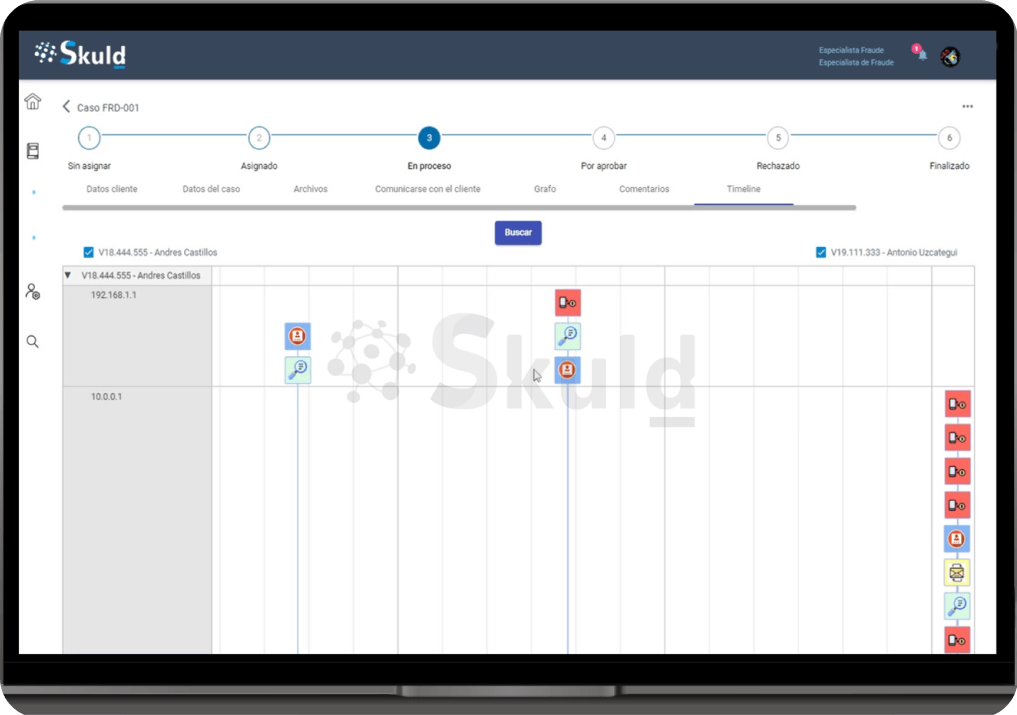This screenshot has height=715, width=1017.
Task: Open the notifications bell icon
Action: pyautogui.click(x=921, y=54)
